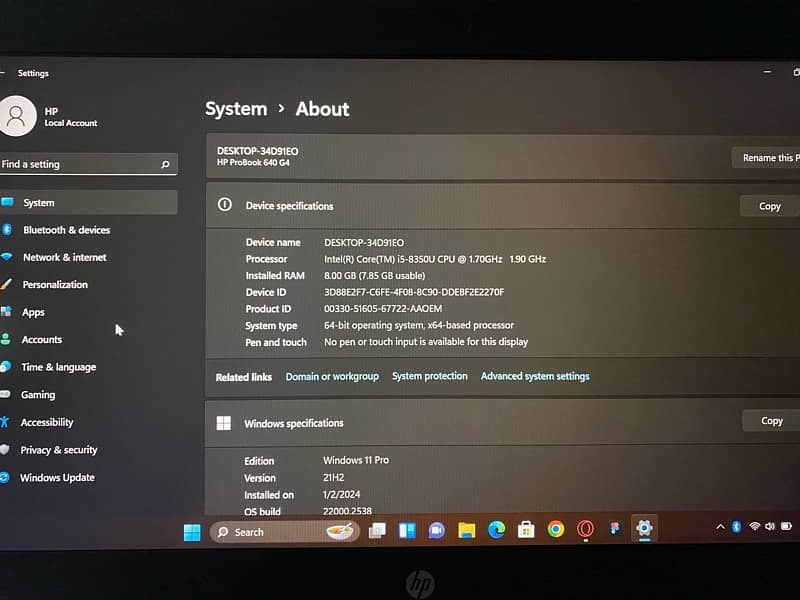Open Microsoft Edge from the taskbar

(497, 530)
